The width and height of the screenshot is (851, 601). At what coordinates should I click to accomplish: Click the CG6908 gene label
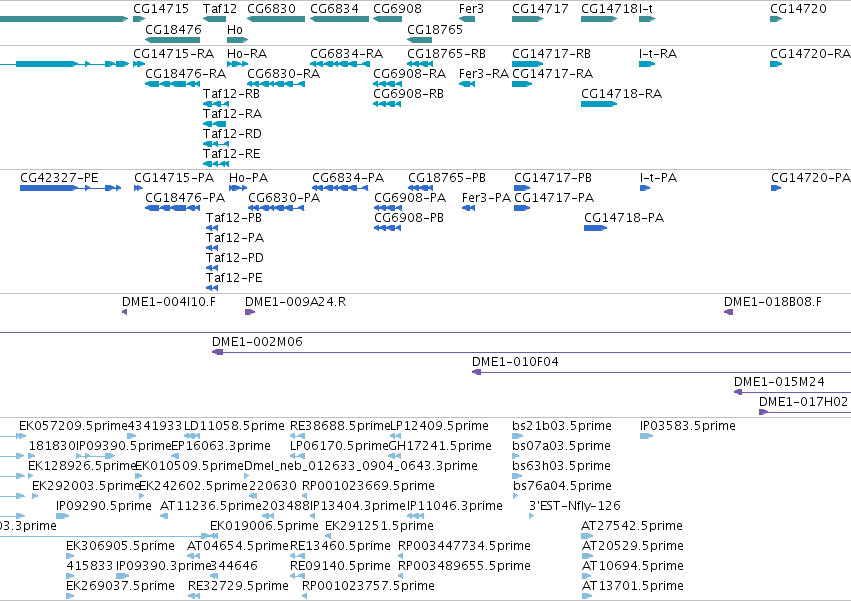(397, 9)
